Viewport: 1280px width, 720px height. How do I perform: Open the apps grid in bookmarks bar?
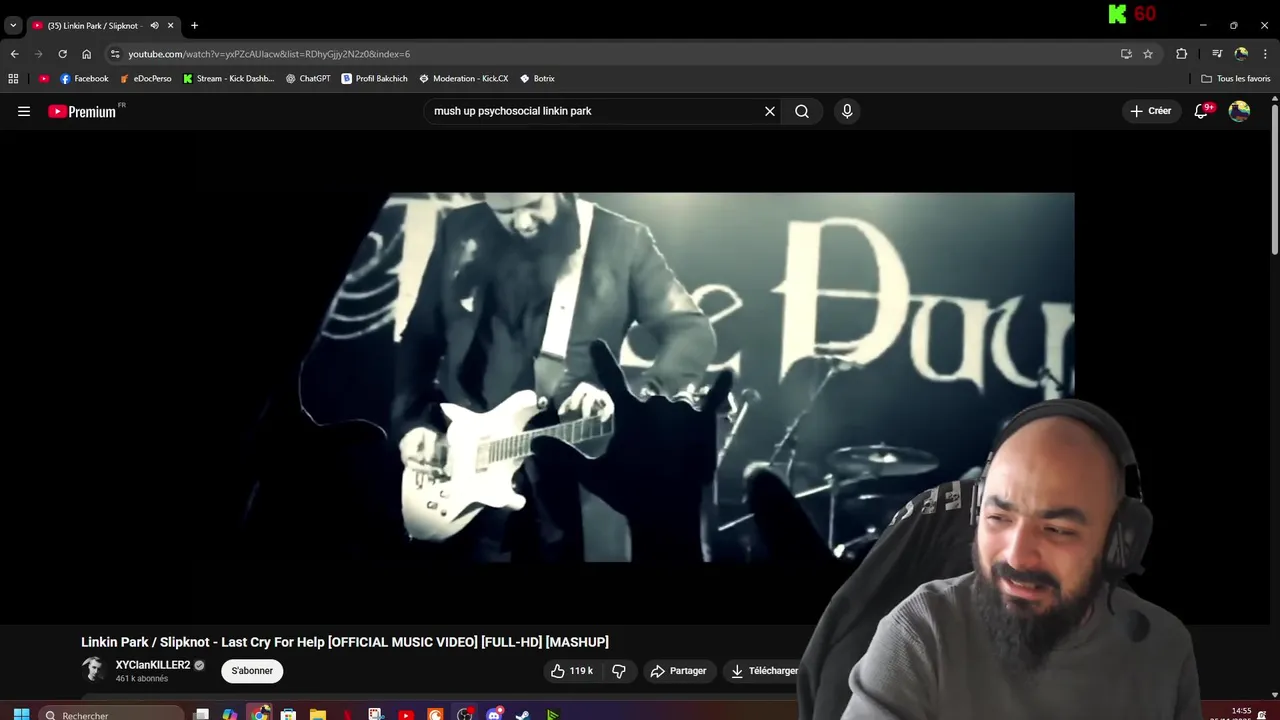(x=13, y=78)
